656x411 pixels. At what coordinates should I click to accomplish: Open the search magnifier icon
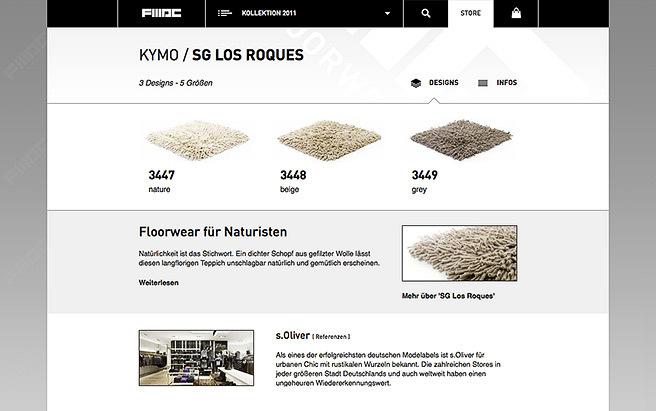(x=425, y=13)
